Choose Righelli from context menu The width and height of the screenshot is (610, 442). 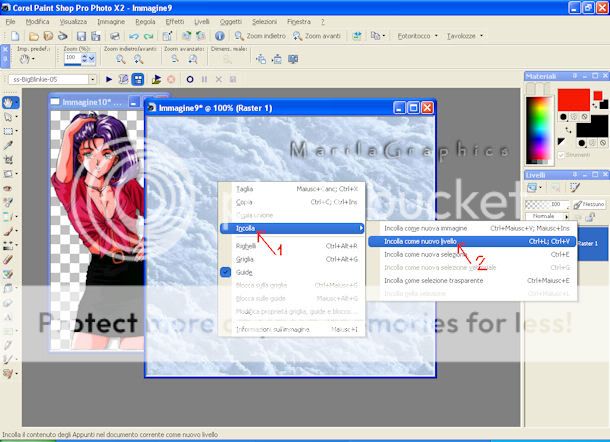tap(292, 246)
